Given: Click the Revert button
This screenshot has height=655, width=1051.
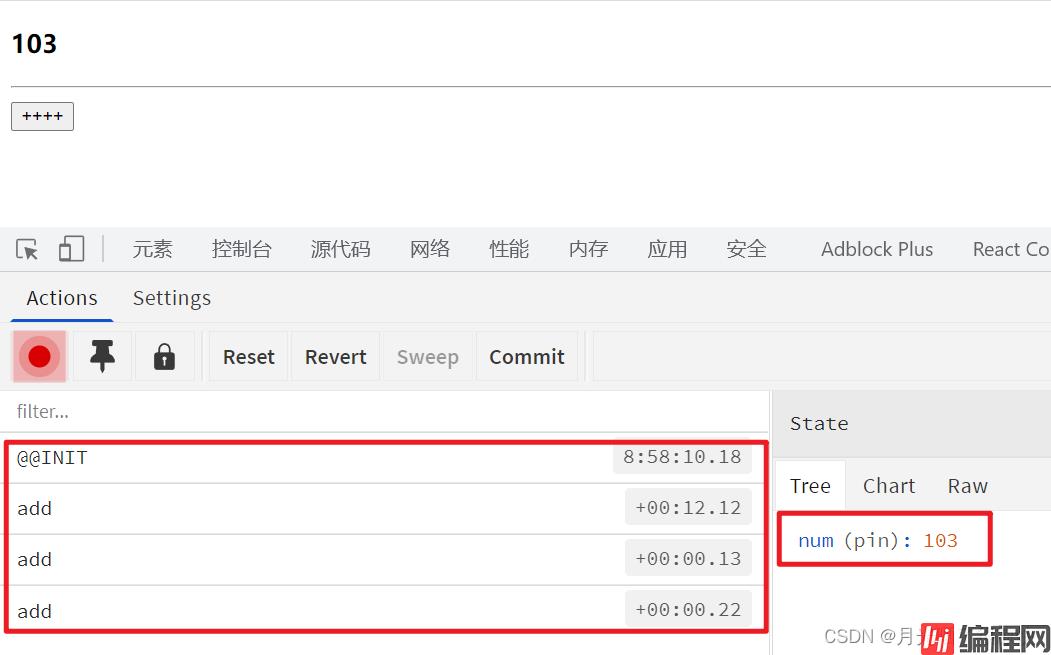Looking at the screenshot, I should click(335, 357).
